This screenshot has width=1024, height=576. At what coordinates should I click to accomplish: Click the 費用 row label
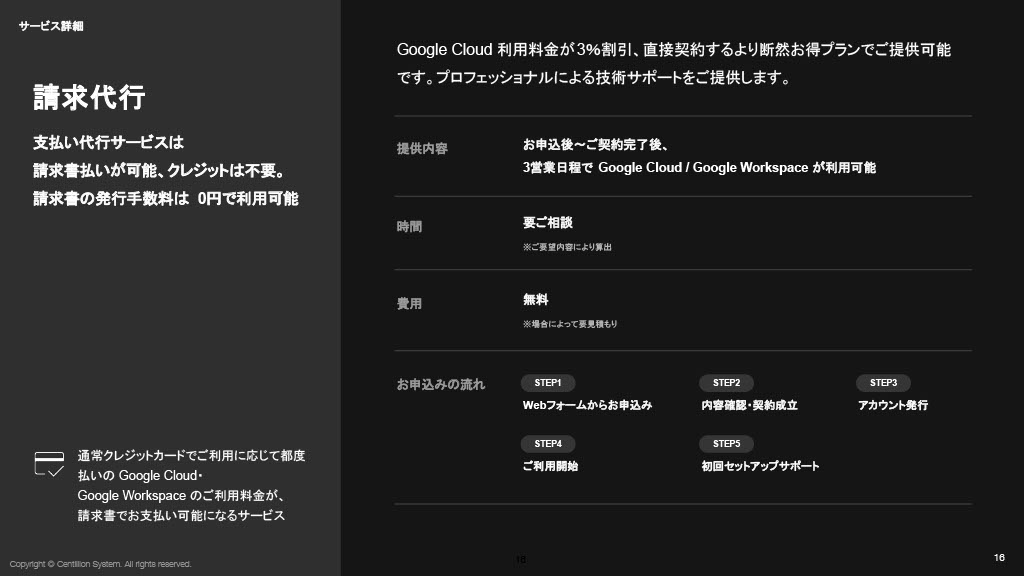[410, 304]
